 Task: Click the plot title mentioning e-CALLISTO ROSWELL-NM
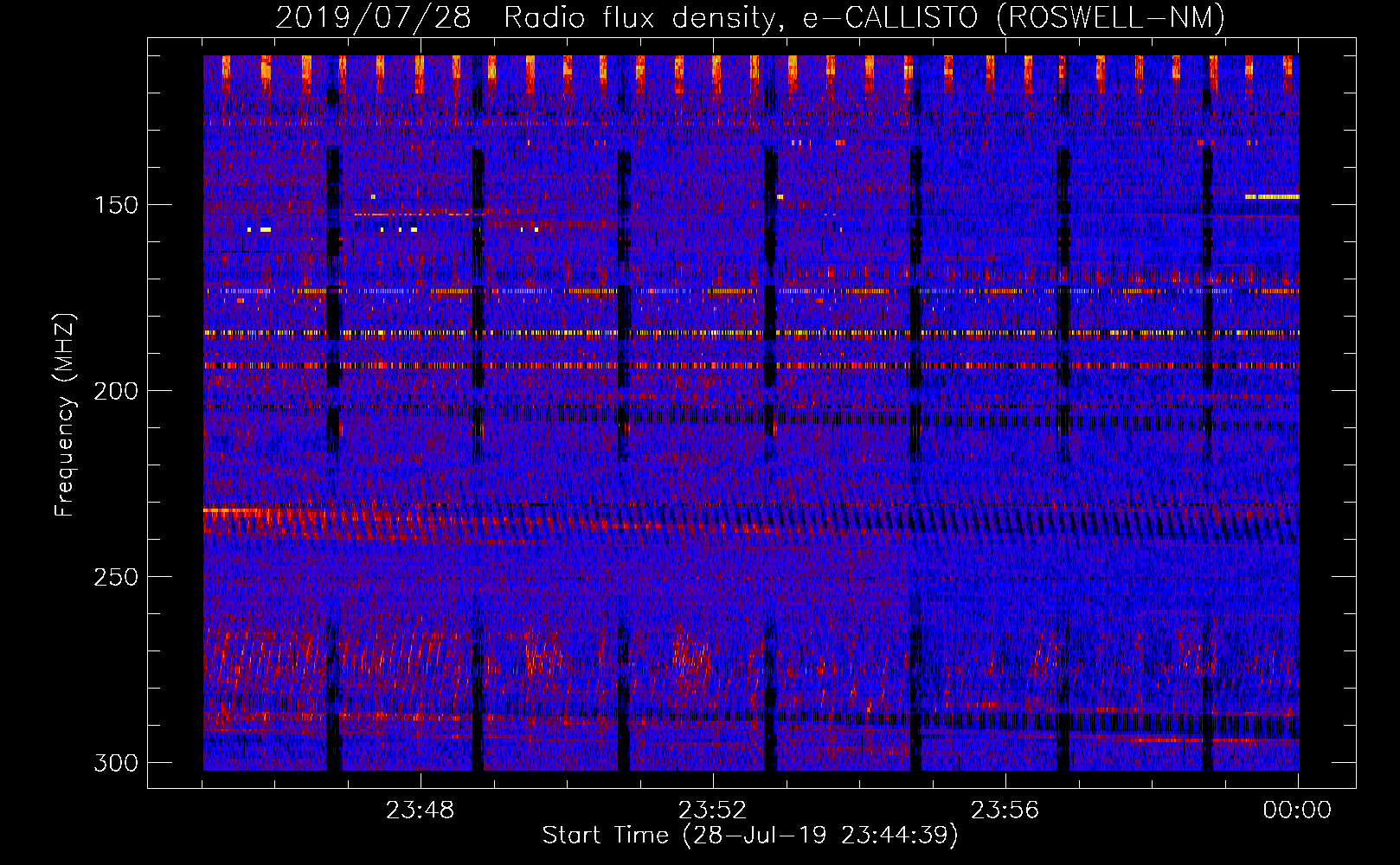(750, 17)
